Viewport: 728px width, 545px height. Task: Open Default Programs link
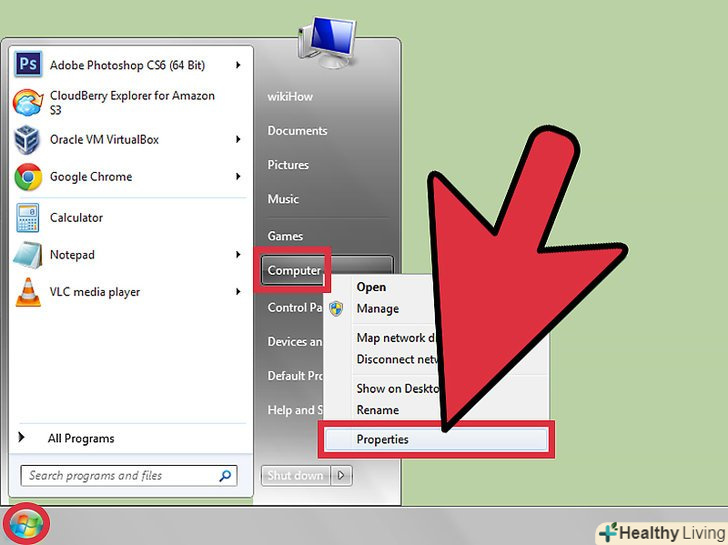pyautogui.click(x=295, y=376)
